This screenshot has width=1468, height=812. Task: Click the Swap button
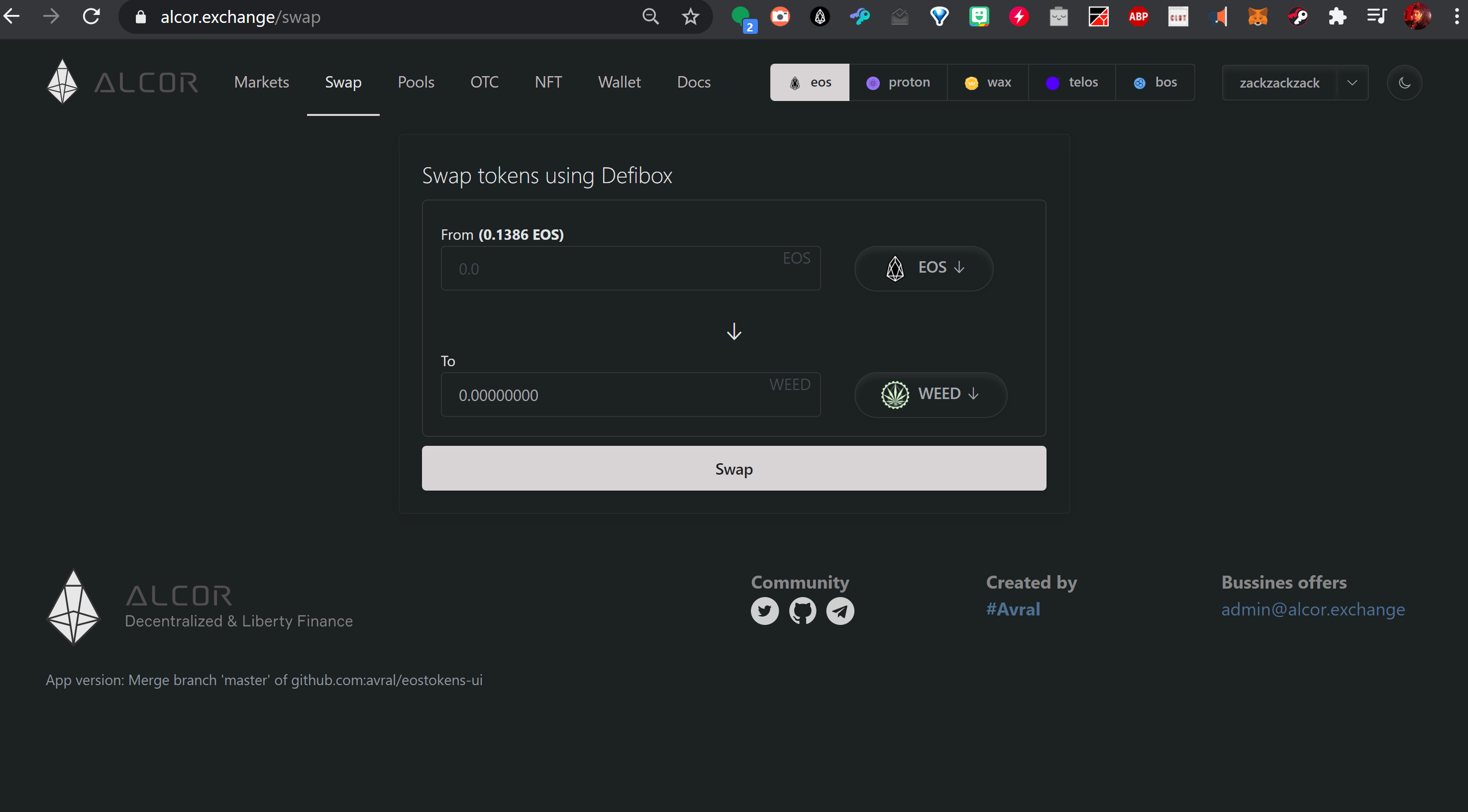click(734, 468)
